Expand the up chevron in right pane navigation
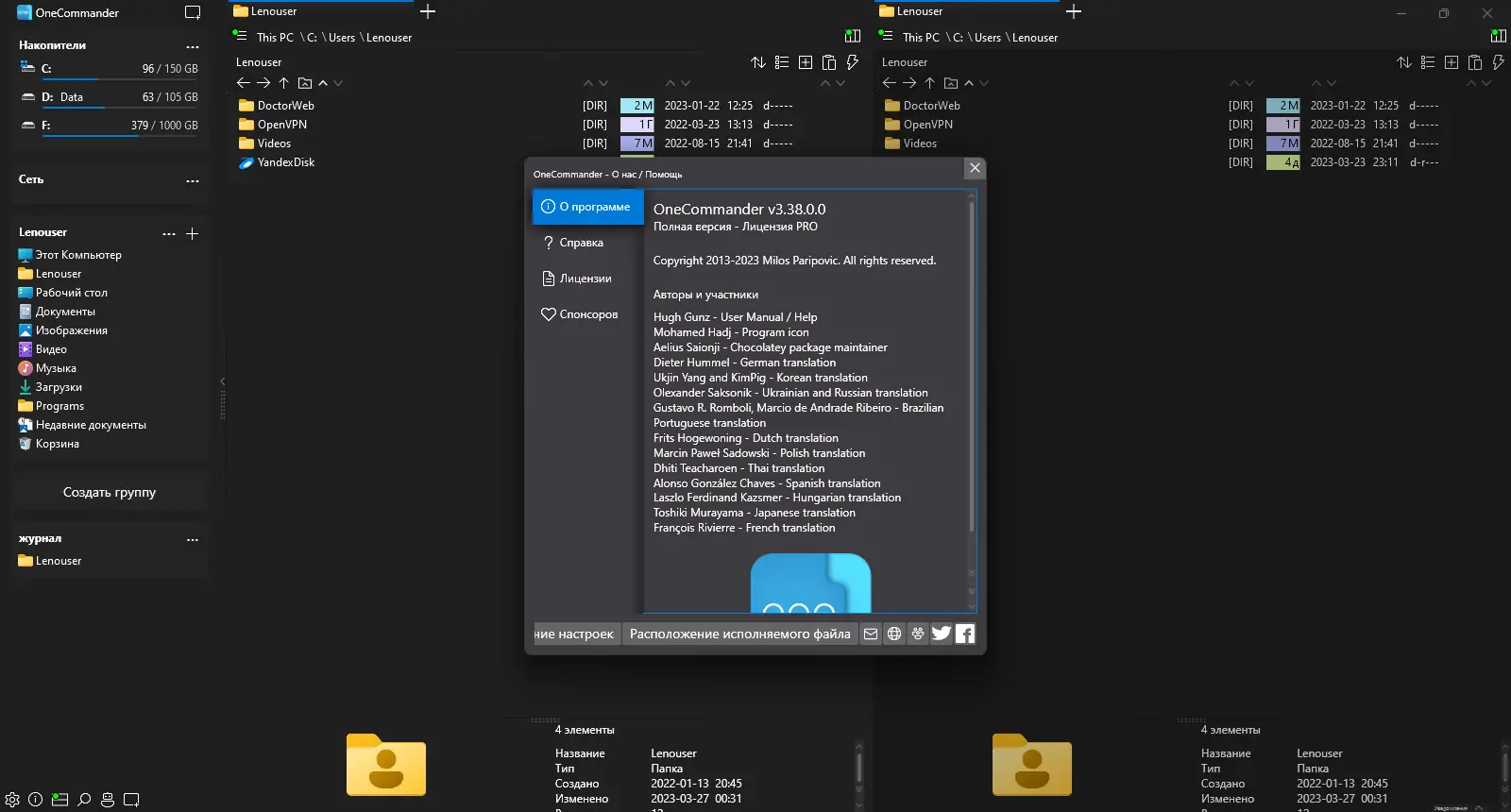The image size is (1511, 812). coord(969,83)
